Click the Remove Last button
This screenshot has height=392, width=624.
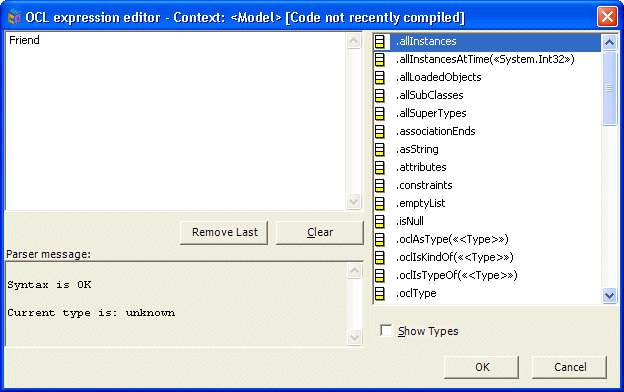click(x=224, y=232)
